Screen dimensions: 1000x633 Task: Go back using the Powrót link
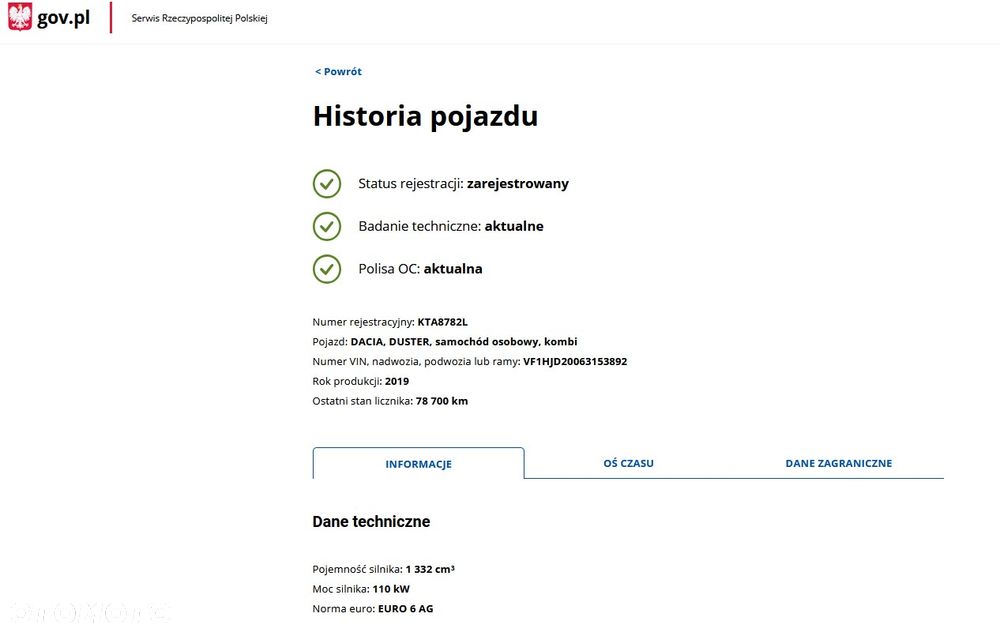click(x=338, y=71)
